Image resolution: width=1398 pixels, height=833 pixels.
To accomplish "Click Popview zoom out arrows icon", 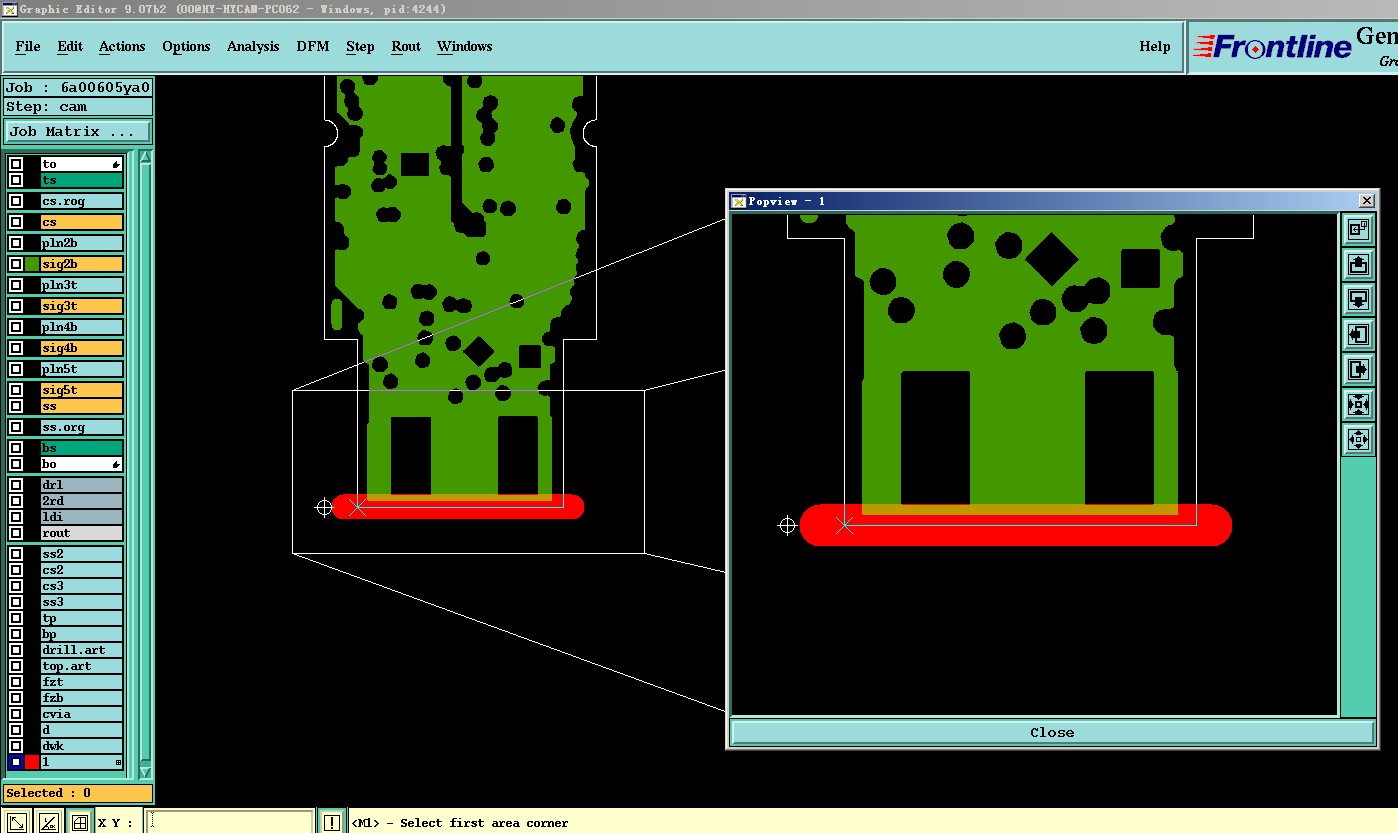I will click(1358, 439).
